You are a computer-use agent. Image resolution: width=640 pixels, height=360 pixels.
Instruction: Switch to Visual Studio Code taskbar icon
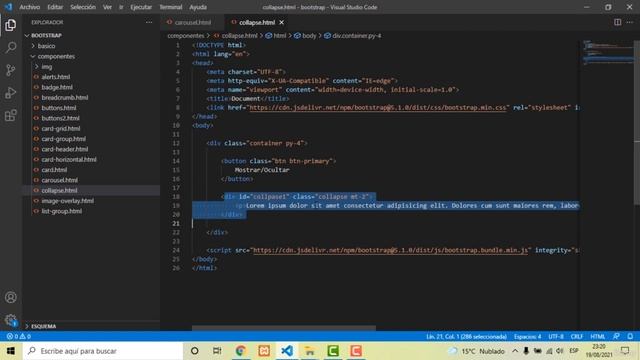(x=287, y=351)
